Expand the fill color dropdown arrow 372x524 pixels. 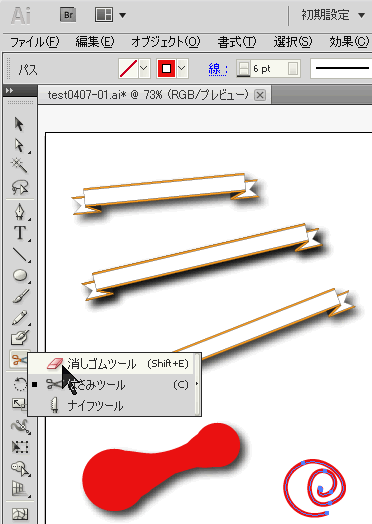click(144, 69)
